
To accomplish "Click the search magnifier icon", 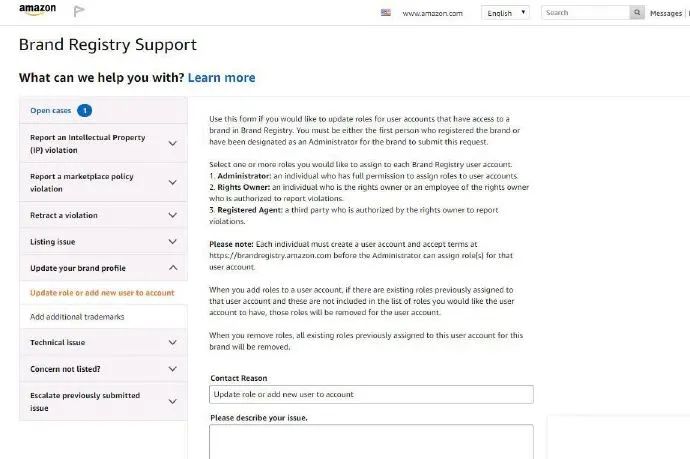I will [637, 13].
